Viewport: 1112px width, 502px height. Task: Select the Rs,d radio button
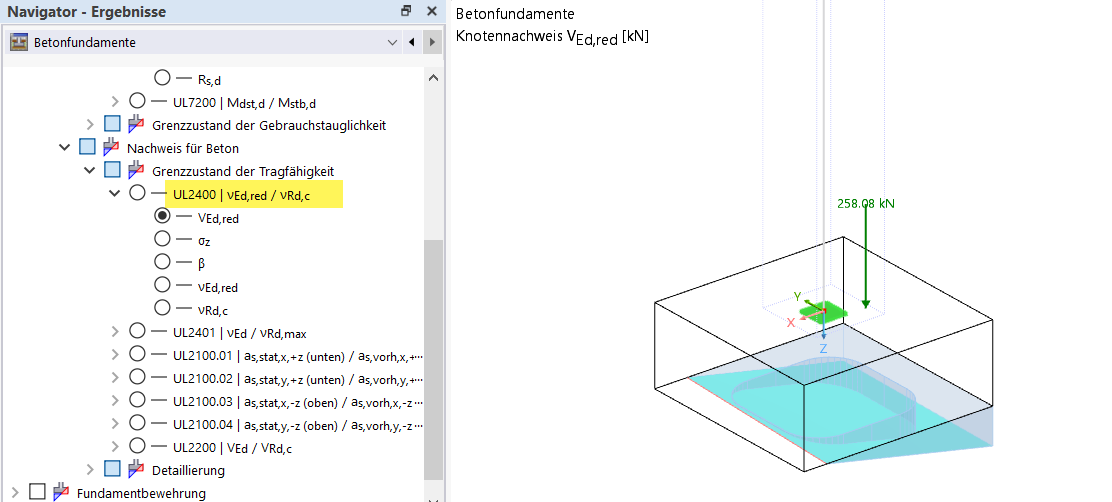pos(162,77)
